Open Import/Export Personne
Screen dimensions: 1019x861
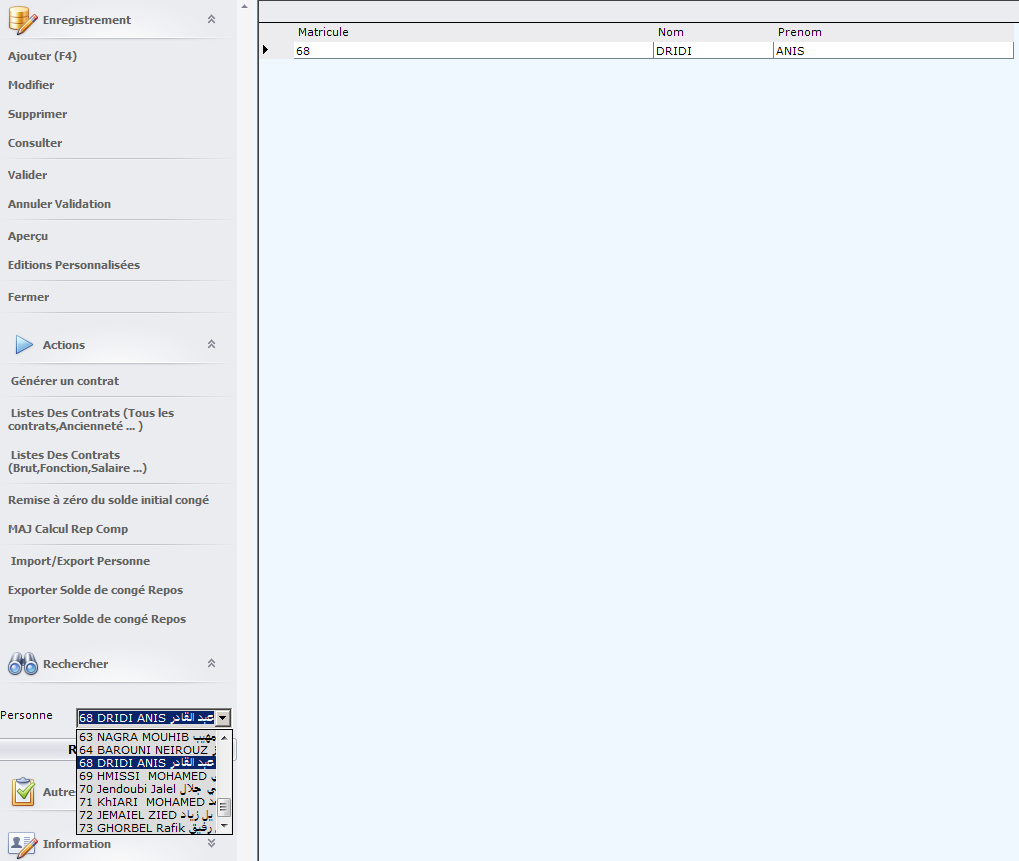tap(80, 561)
